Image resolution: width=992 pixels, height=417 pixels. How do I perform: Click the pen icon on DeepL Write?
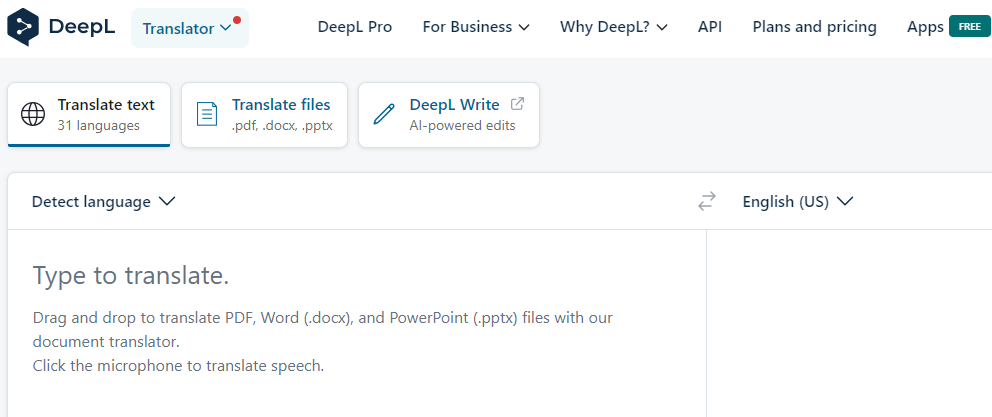click(384, 114)
